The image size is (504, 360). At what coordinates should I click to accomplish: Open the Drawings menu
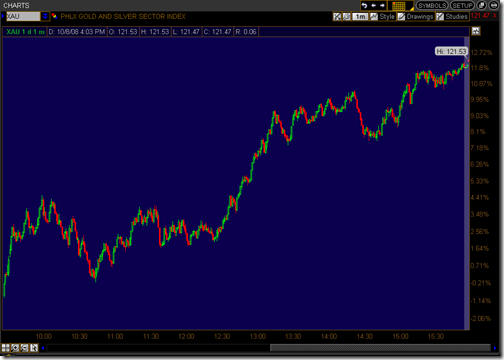tap(420, 16)
